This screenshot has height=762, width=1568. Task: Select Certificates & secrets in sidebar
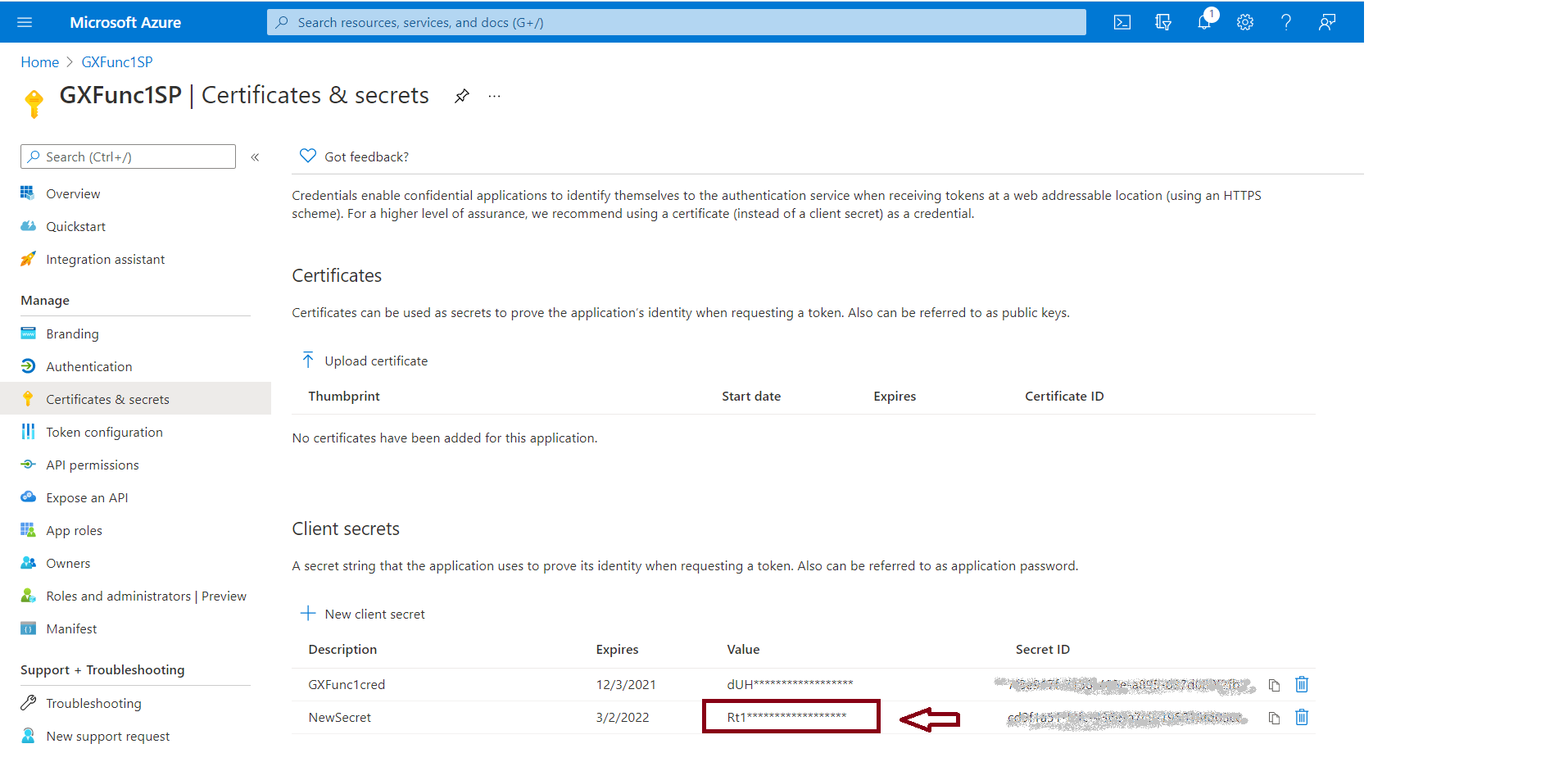(x=135, y=399)
